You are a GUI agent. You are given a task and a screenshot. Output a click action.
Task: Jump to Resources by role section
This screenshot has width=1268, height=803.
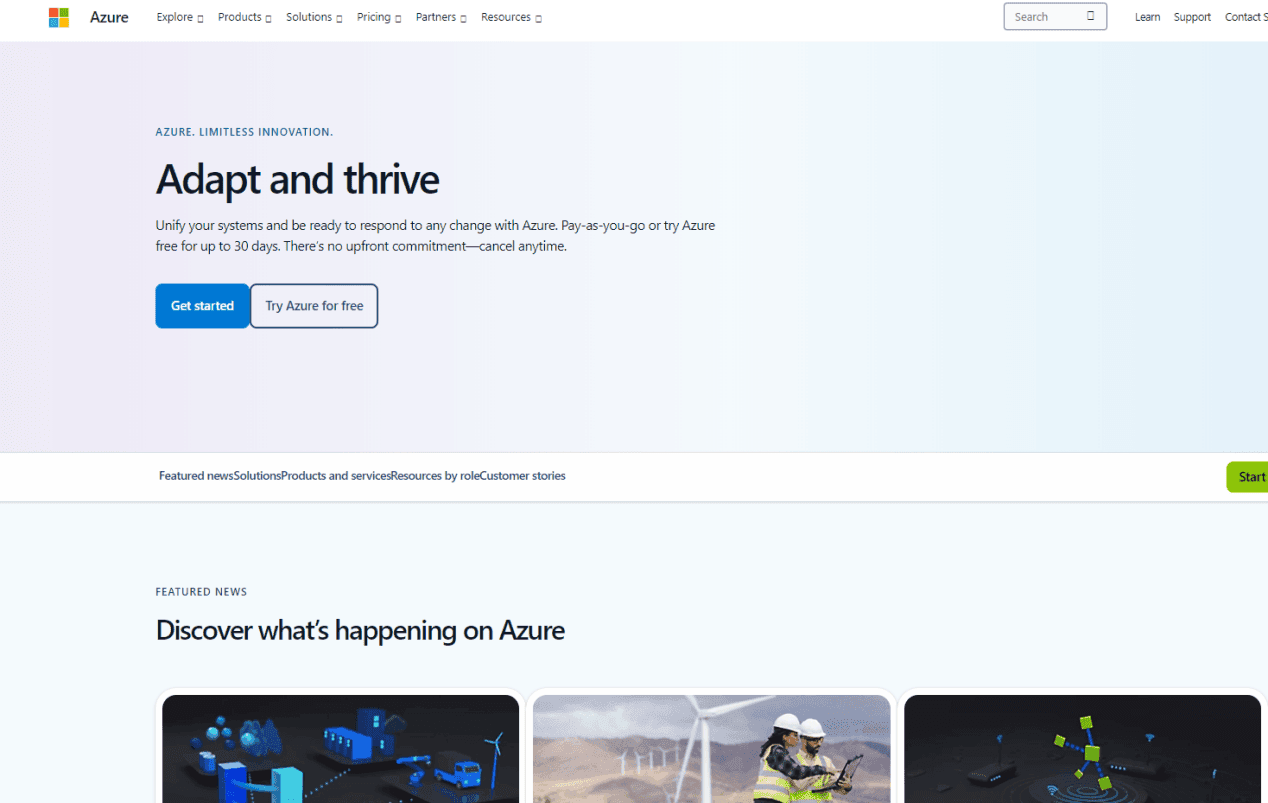pyautogui.click(x=435, y=476)
